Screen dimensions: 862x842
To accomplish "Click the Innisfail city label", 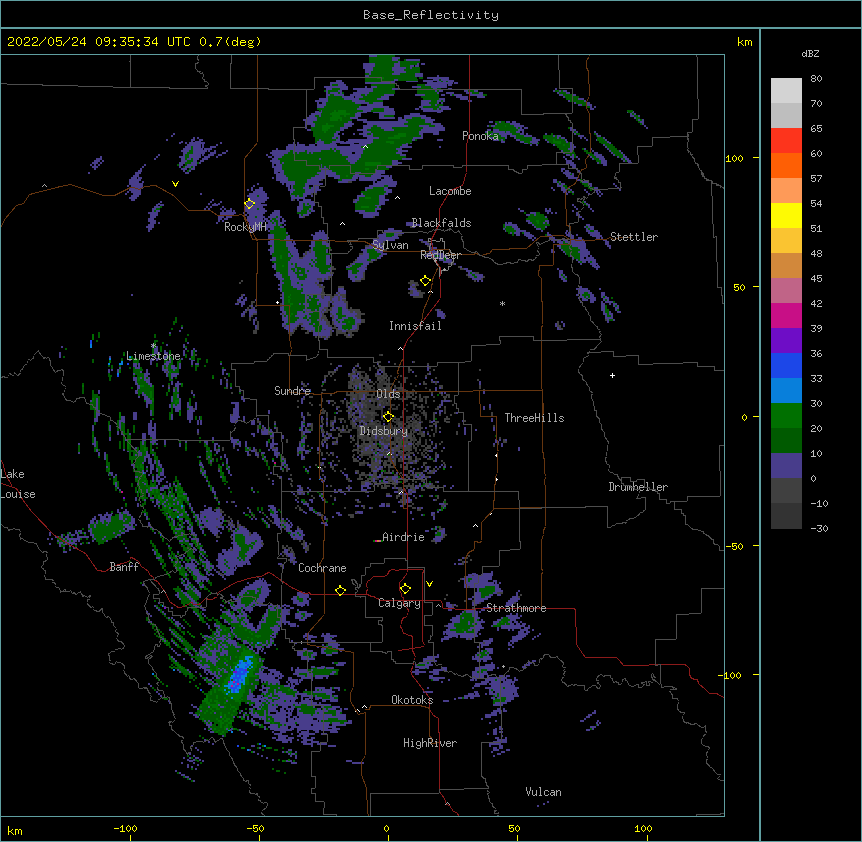I will tap(415, 326).
